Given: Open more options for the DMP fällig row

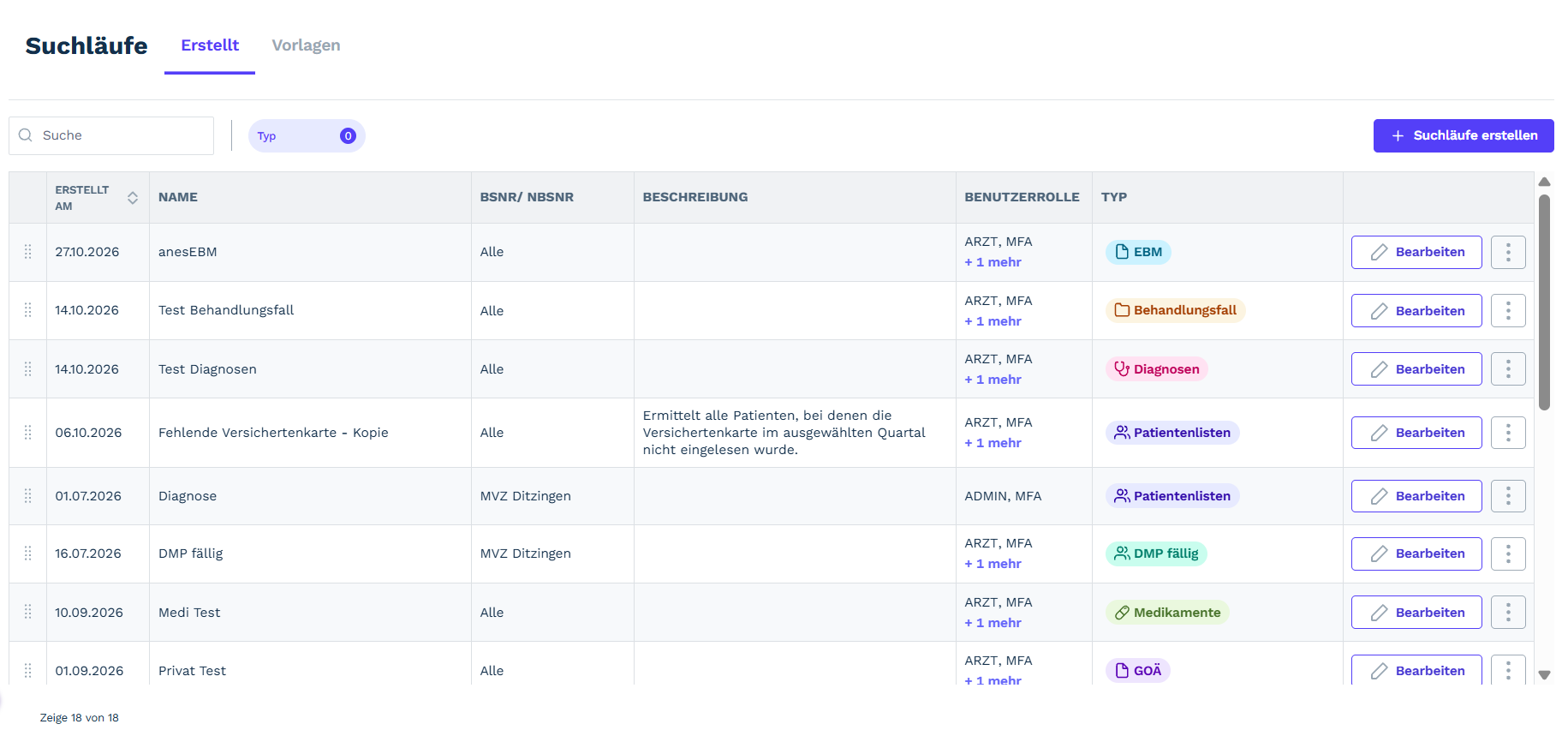Looking at the screenshot, I should coord(1508,553).
